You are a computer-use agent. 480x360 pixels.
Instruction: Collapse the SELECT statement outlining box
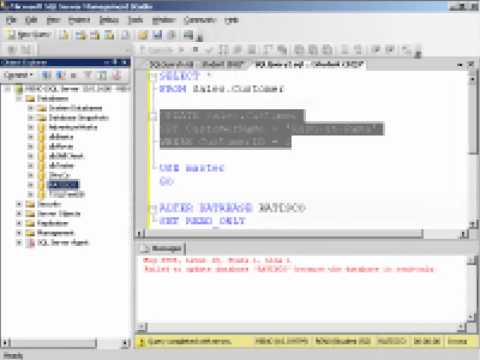point(153,77)
